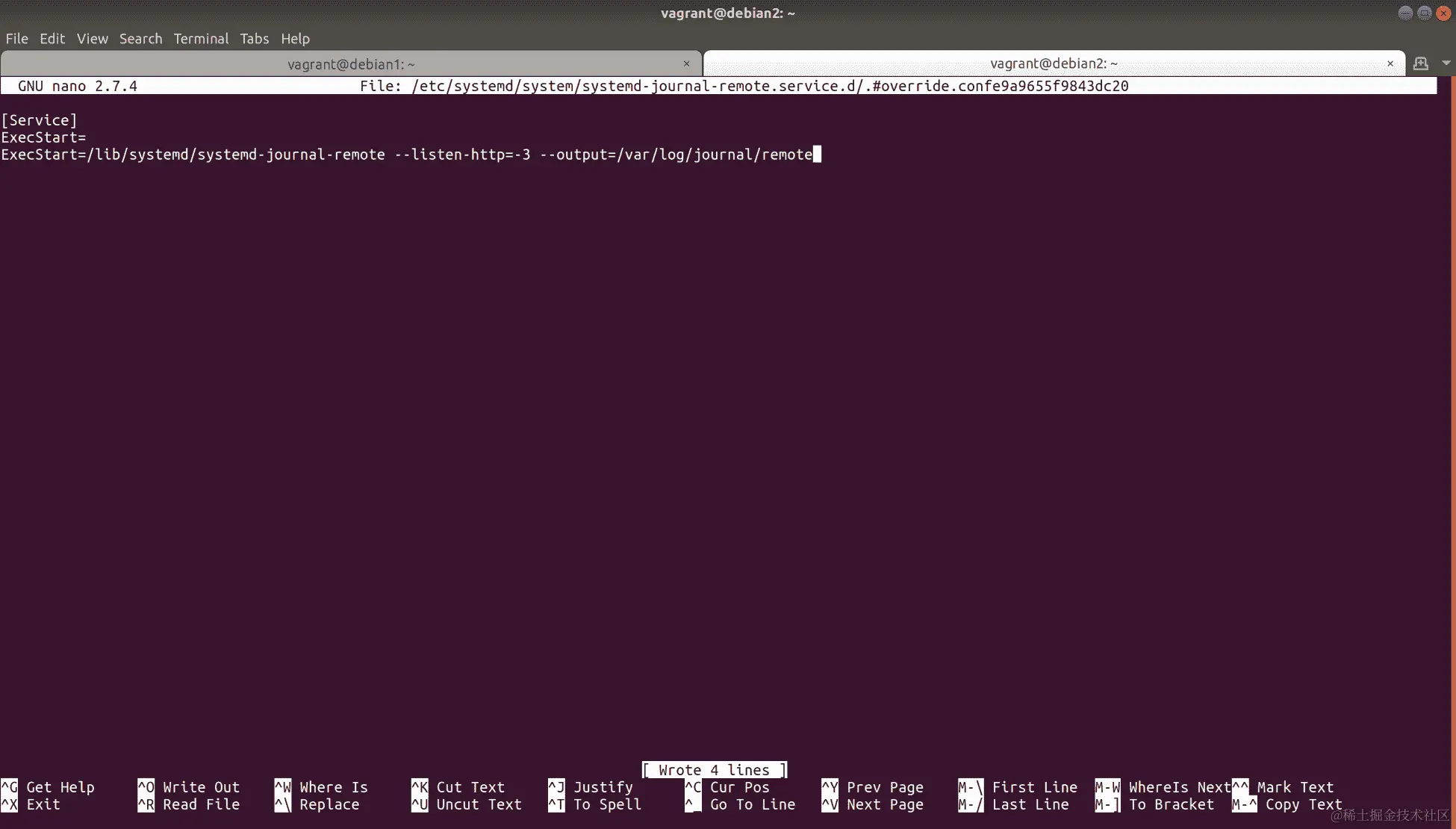Open the Help menu
Screen dimensions: 1456x829
pos(295,39)
